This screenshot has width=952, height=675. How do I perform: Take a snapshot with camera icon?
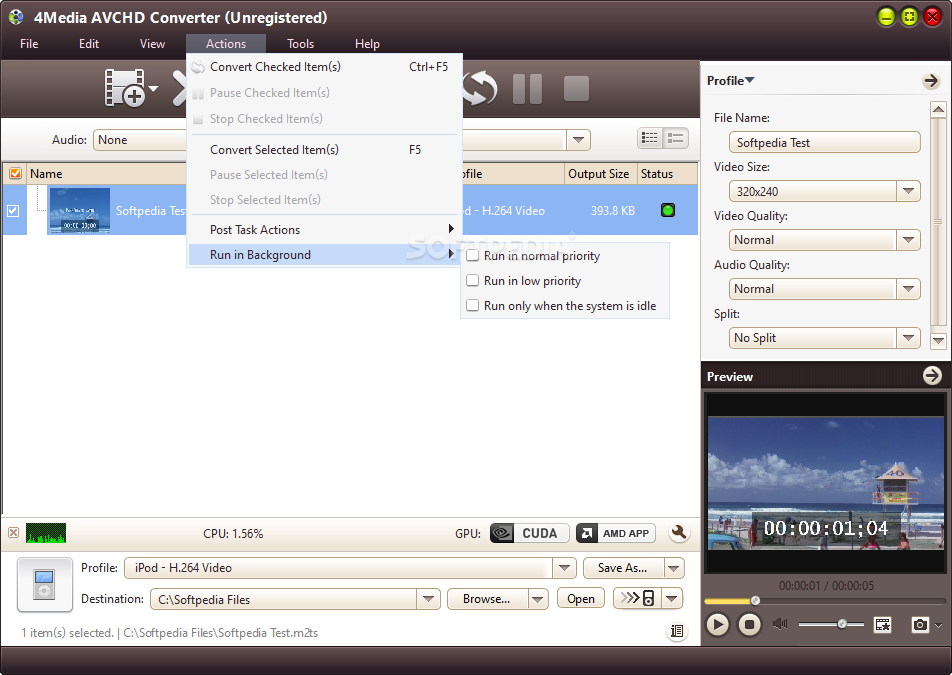(920, 624)
